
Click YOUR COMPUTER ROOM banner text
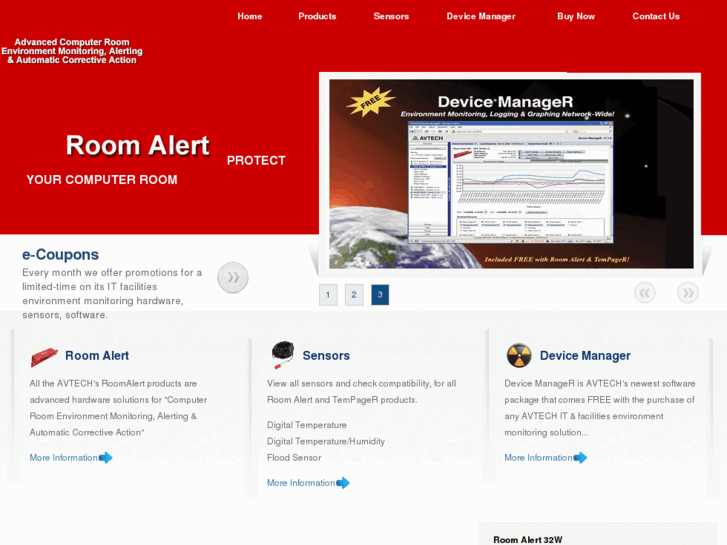pyautogui.click(x=102, y=180)
